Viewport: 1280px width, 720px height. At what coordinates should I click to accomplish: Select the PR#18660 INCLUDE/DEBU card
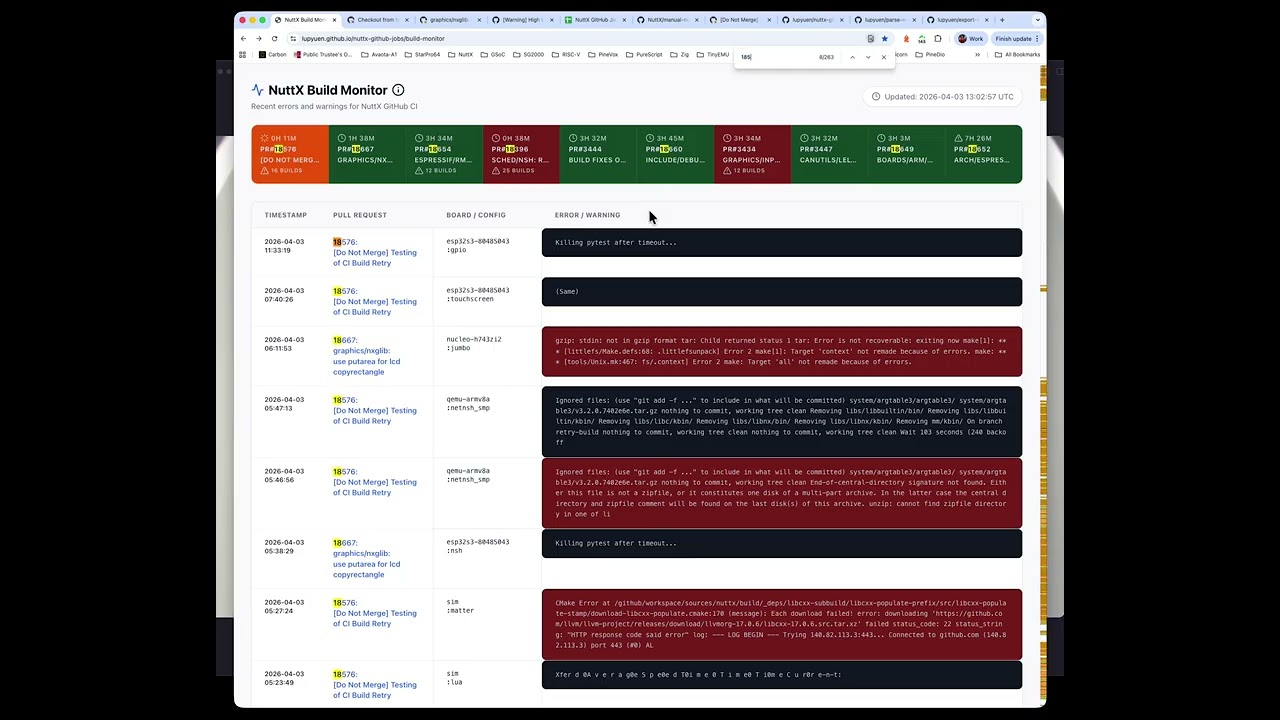click(675, 154)
